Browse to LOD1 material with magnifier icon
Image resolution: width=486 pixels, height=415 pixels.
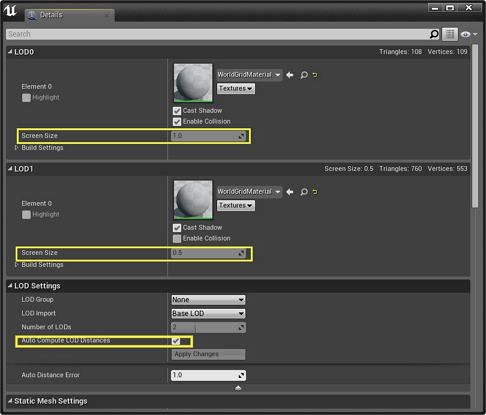click(304, 192)
